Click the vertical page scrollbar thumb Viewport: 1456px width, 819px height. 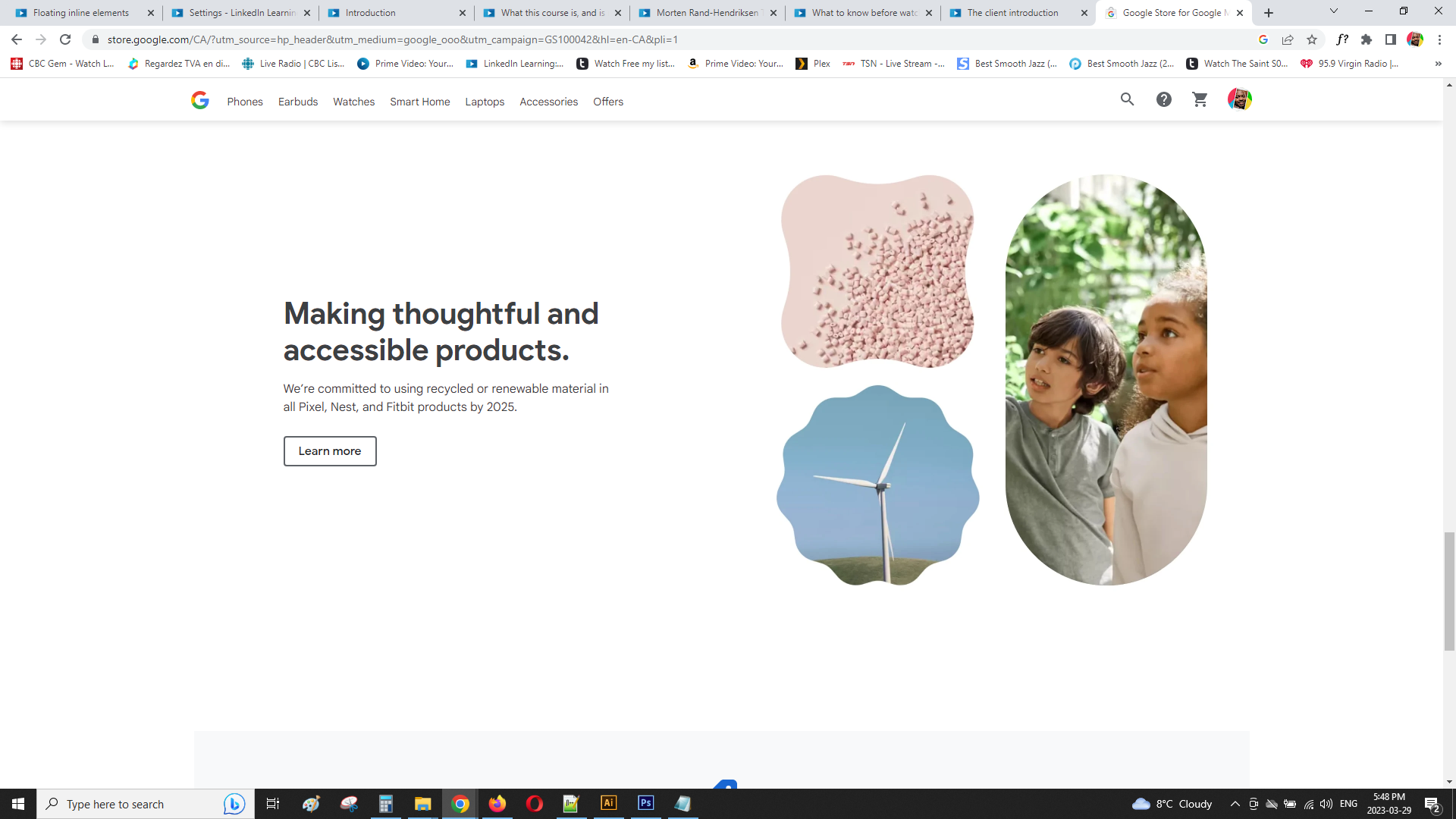1449,591
